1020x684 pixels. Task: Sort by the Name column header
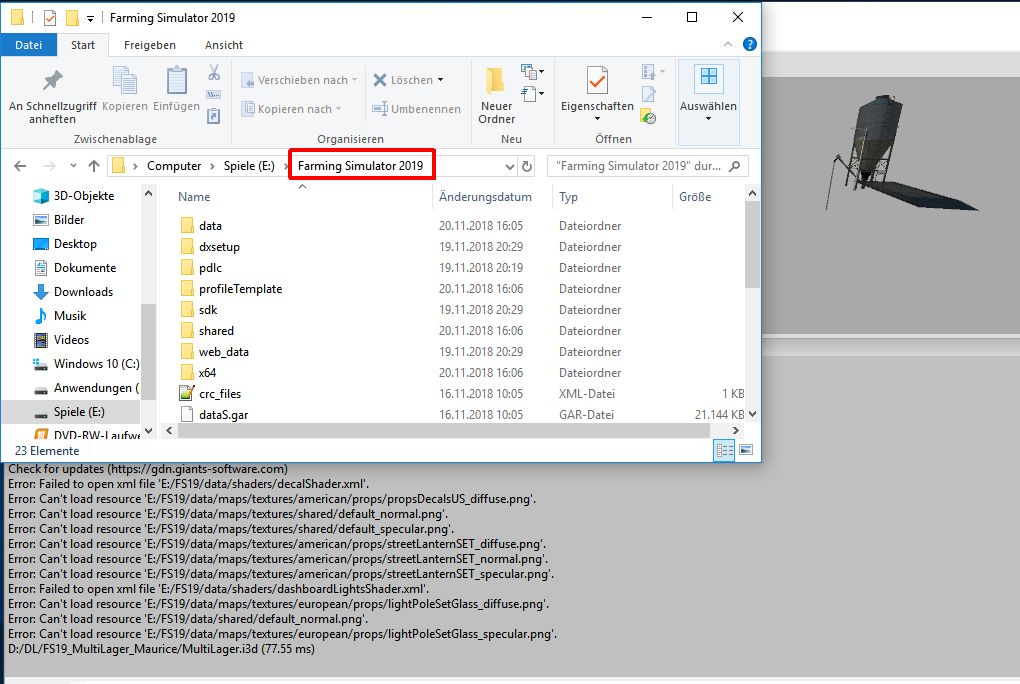tap(194, 197)
